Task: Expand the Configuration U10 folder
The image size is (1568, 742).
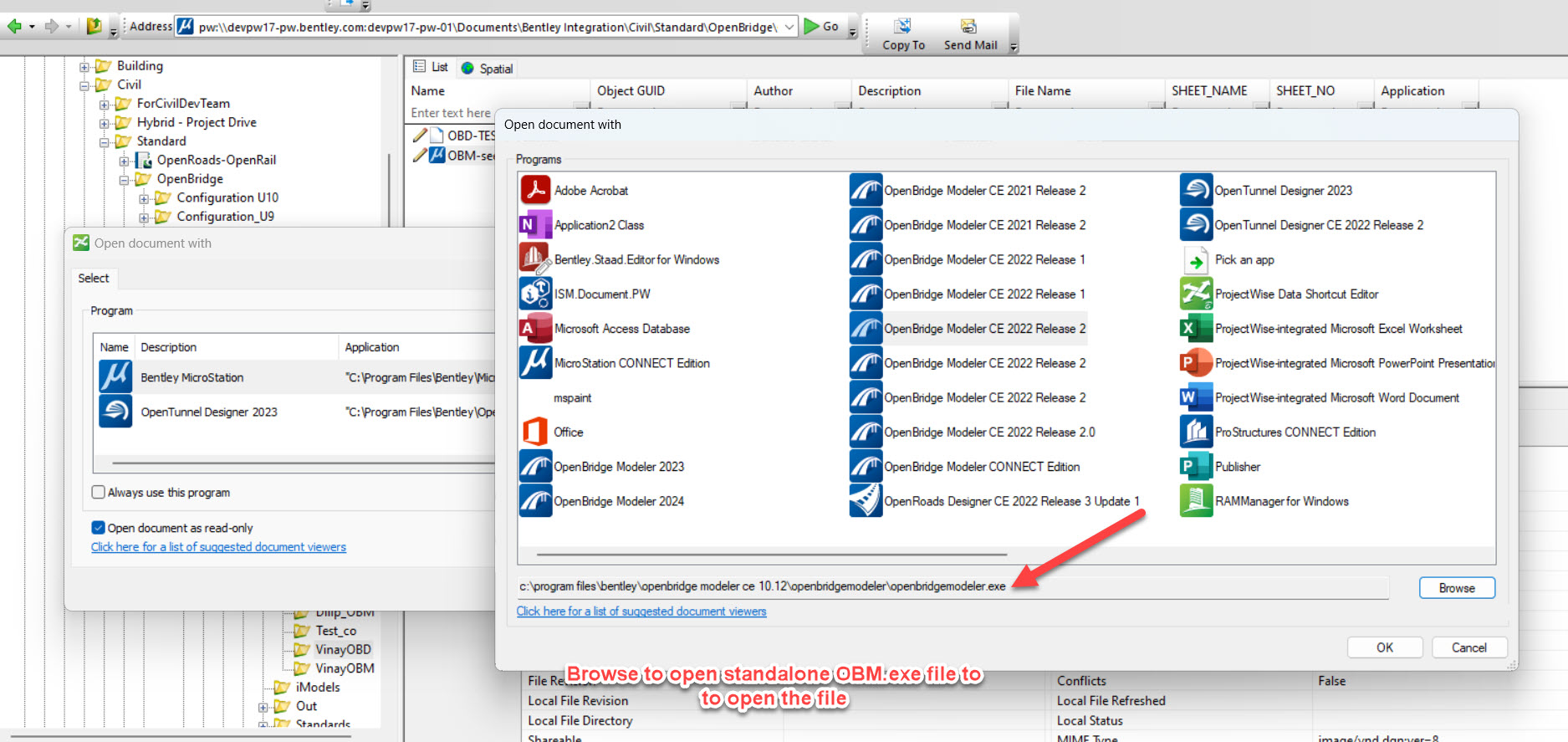Action: tap(144, 197)
